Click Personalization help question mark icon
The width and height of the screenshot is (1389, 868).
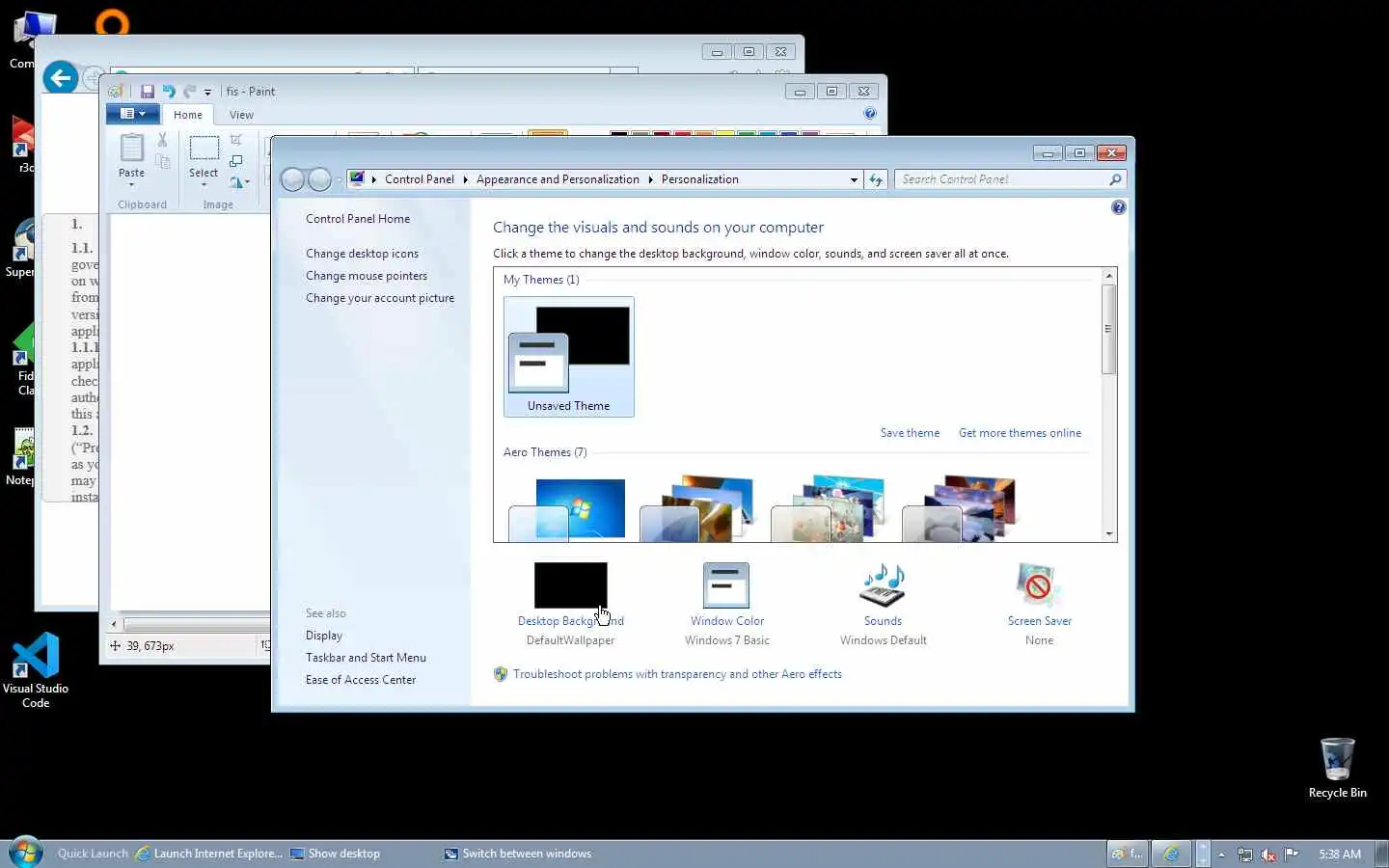tap(1118, 207)
